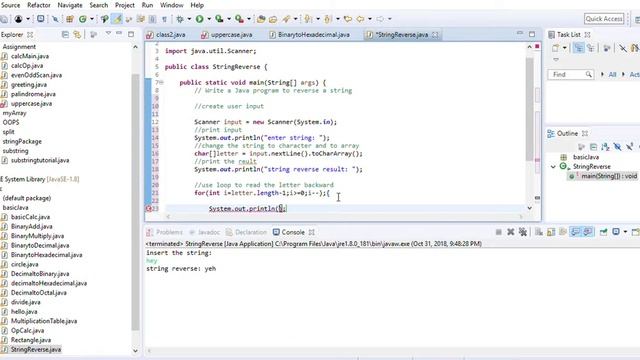Maximize the editor area
This screenshot has height=360, width=640.
click(532, 34)
